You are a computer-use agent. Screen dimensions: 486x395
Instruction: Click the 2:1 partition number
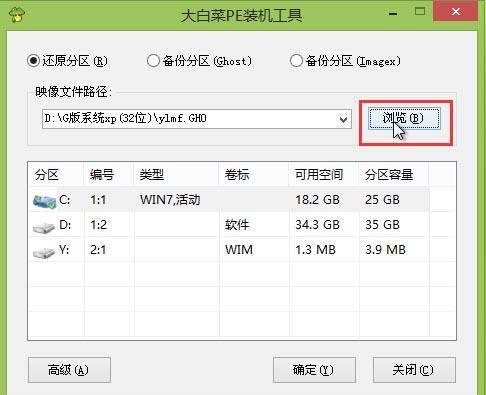98,250
